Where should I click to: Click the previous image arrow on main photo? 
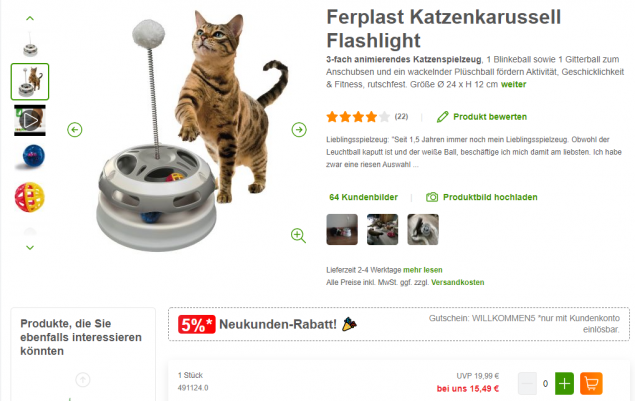coord(75,130)
